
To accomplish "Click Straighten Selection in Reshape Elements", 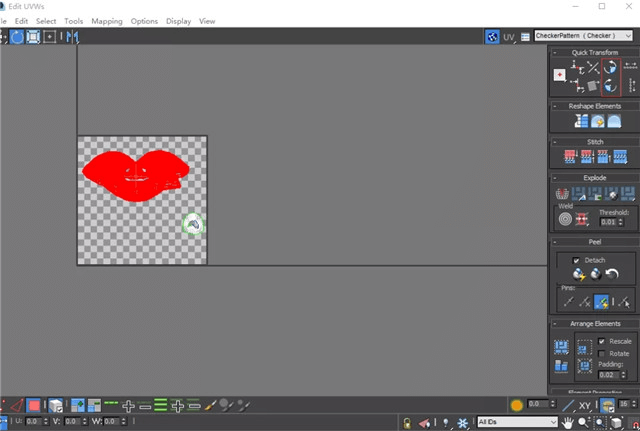I will (581, 121).
